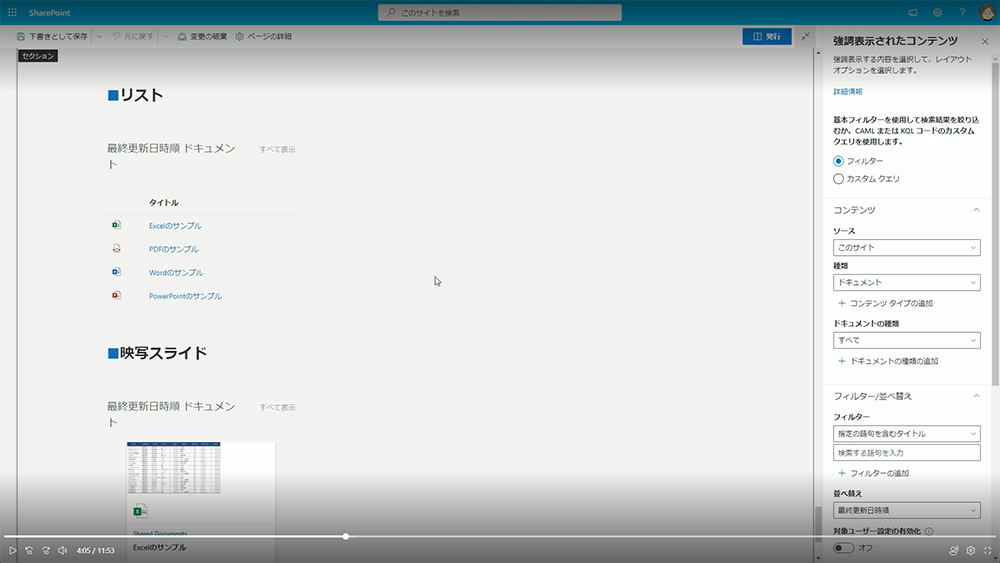Click the PowerPoint file icon in list
1000x563 pixels.
[116, 295]
